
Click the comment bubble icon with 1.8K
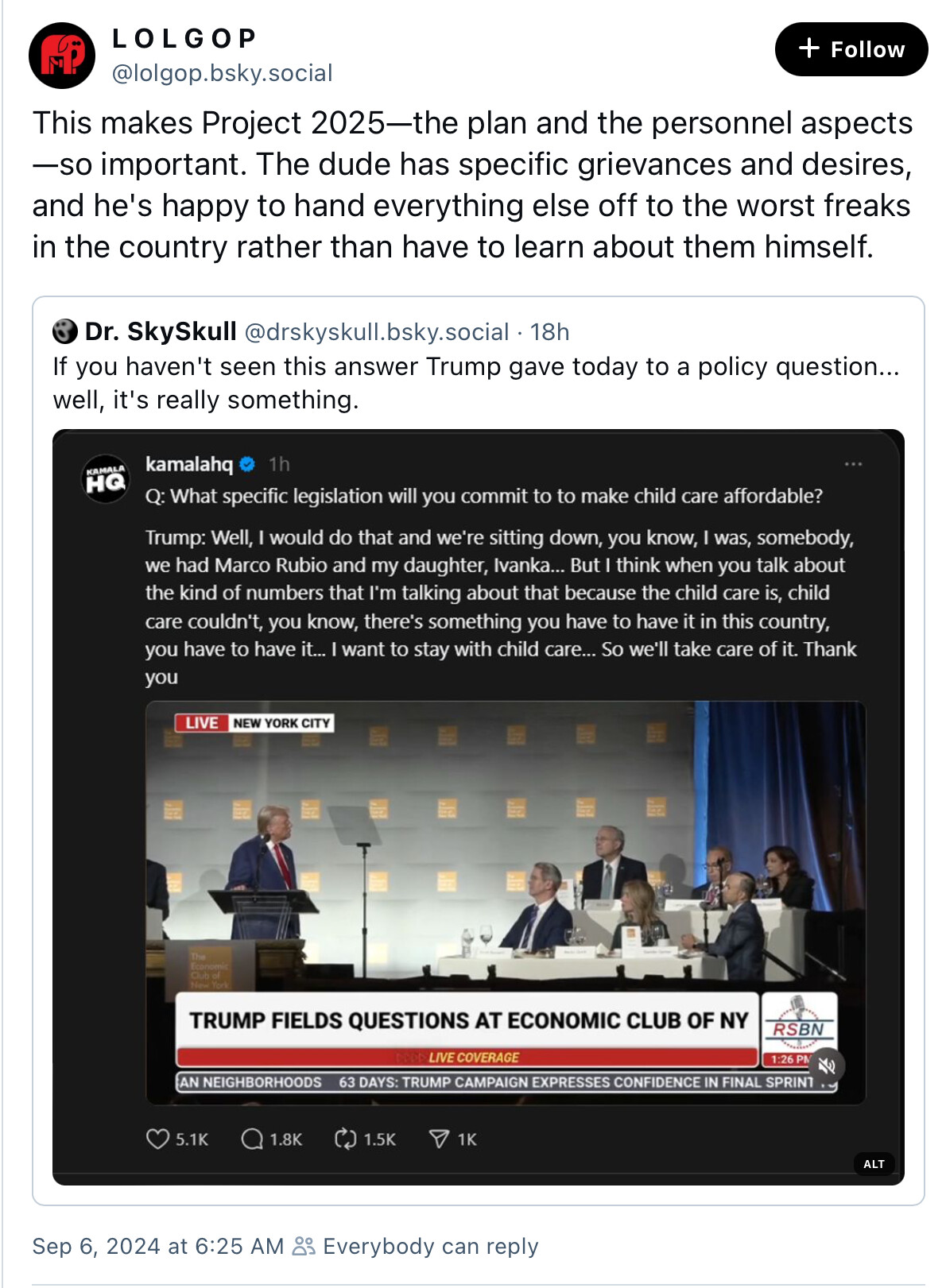point(252,1139)
